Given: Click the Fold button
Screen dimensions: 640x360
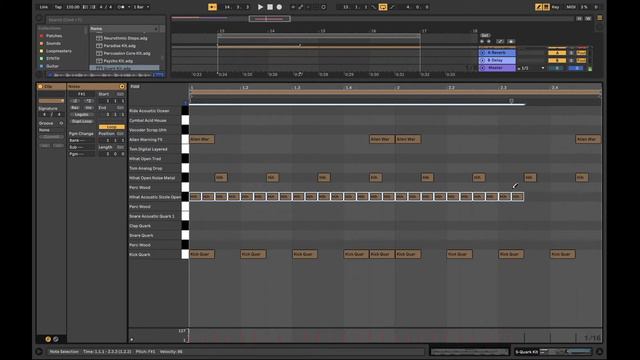Looking at the screenshot, I should (135, 87).
